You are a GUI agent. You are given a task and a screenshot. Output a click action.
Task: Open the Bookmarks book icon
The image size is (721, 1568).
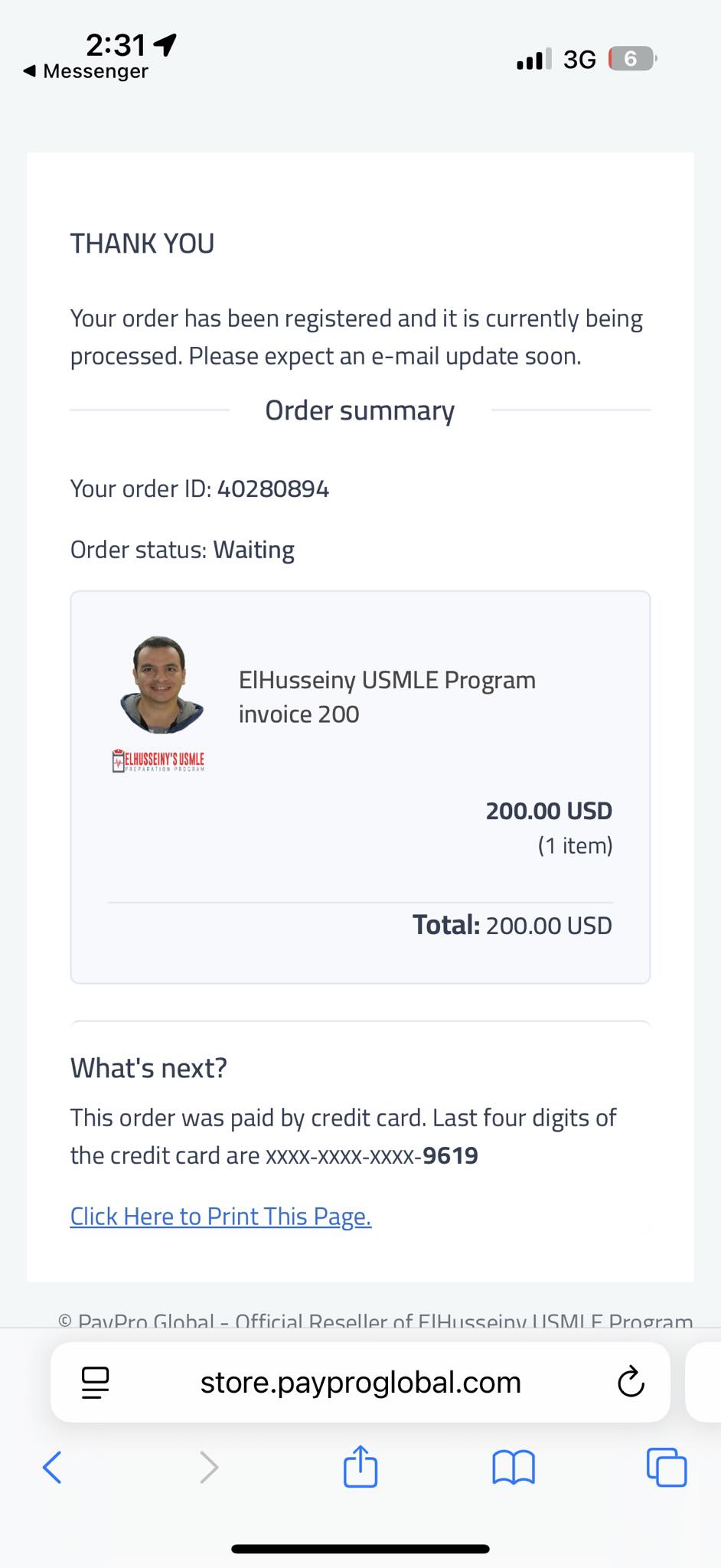[x=514, y=1467]
